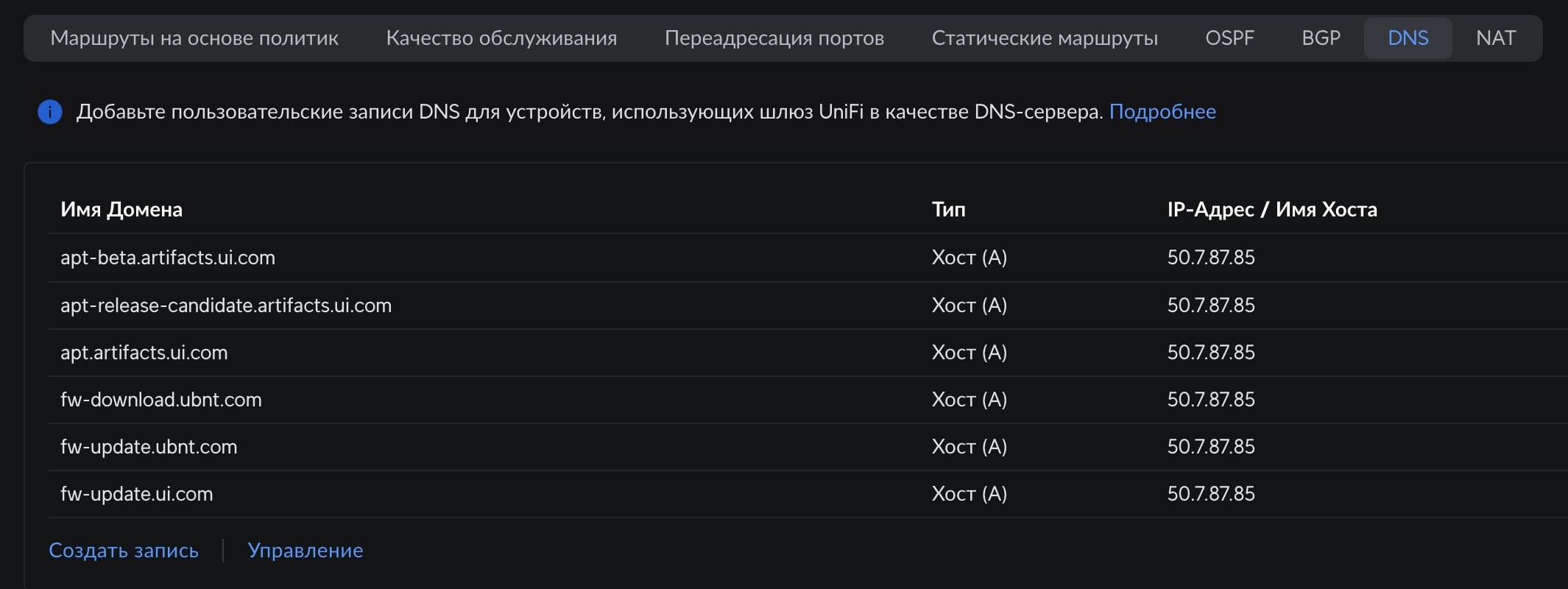
Task: Open the fw-update.ubnt.com entry
Action: pos(149,447)
